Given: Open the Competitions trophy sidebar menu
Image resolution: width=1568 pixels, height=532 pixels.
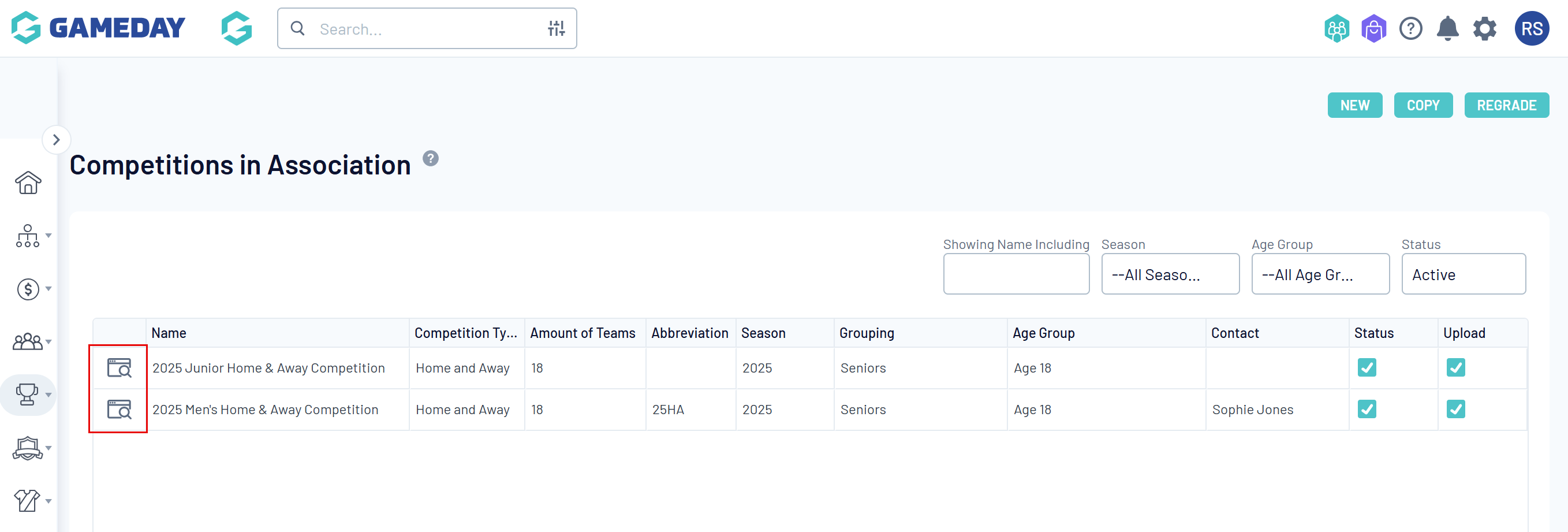Looking at the screenshot, I should point(28,395).
